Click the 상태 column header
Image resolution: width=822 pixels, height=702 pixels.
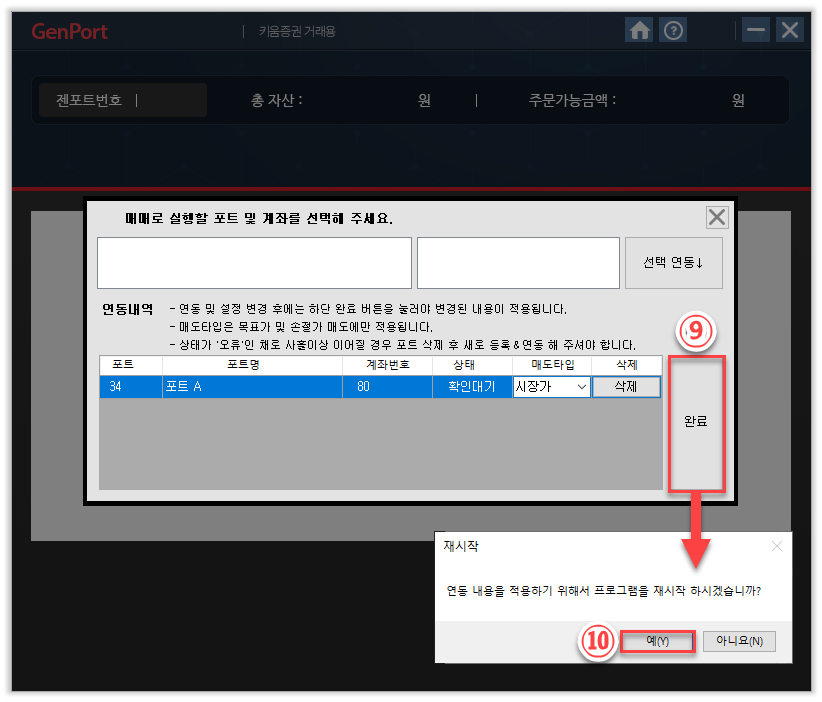[472, 365]
